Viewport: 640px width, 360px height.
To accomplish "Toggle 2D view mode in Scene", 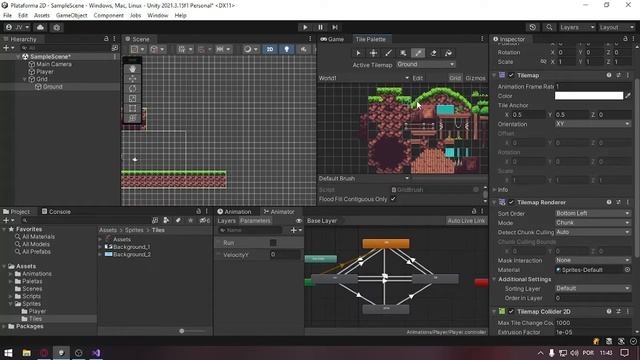I will pyautogui.click(x=270, y=49).
